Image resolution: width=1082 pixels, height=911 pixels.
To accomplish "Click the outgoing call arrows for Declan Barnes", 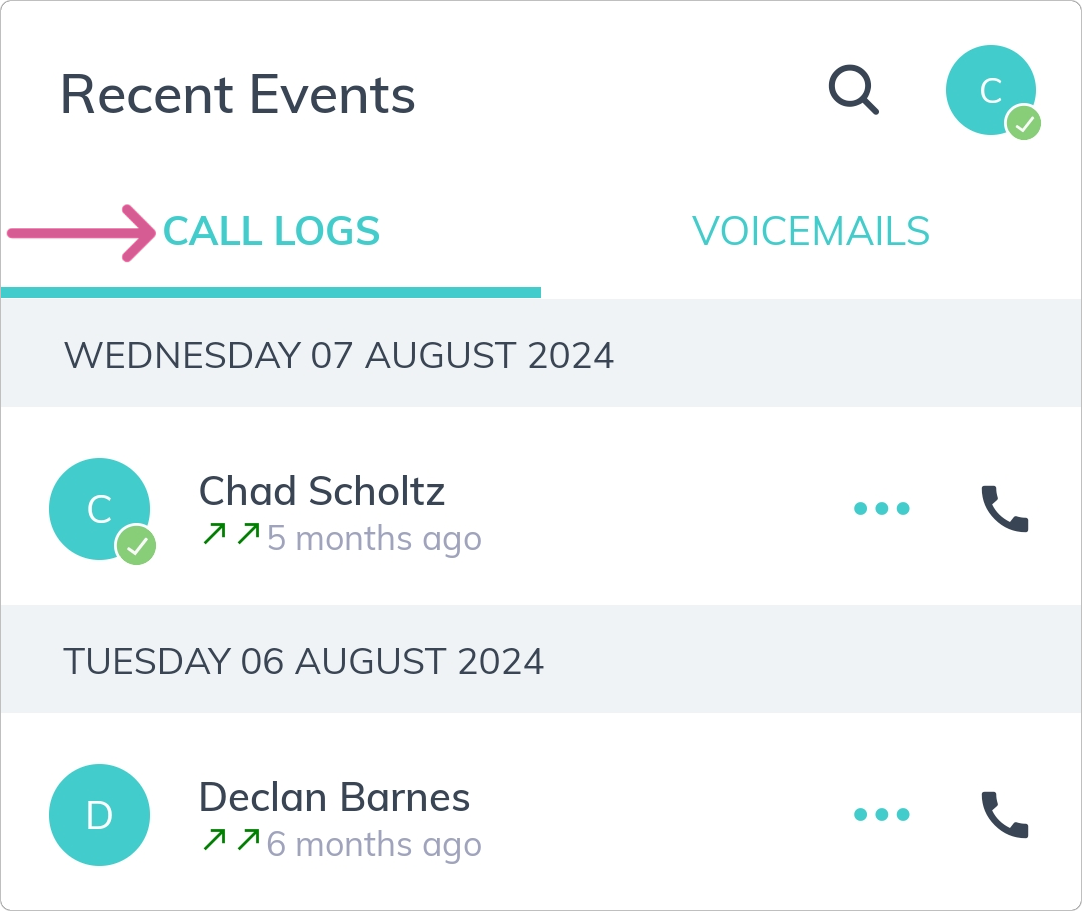I will [231, 840].
